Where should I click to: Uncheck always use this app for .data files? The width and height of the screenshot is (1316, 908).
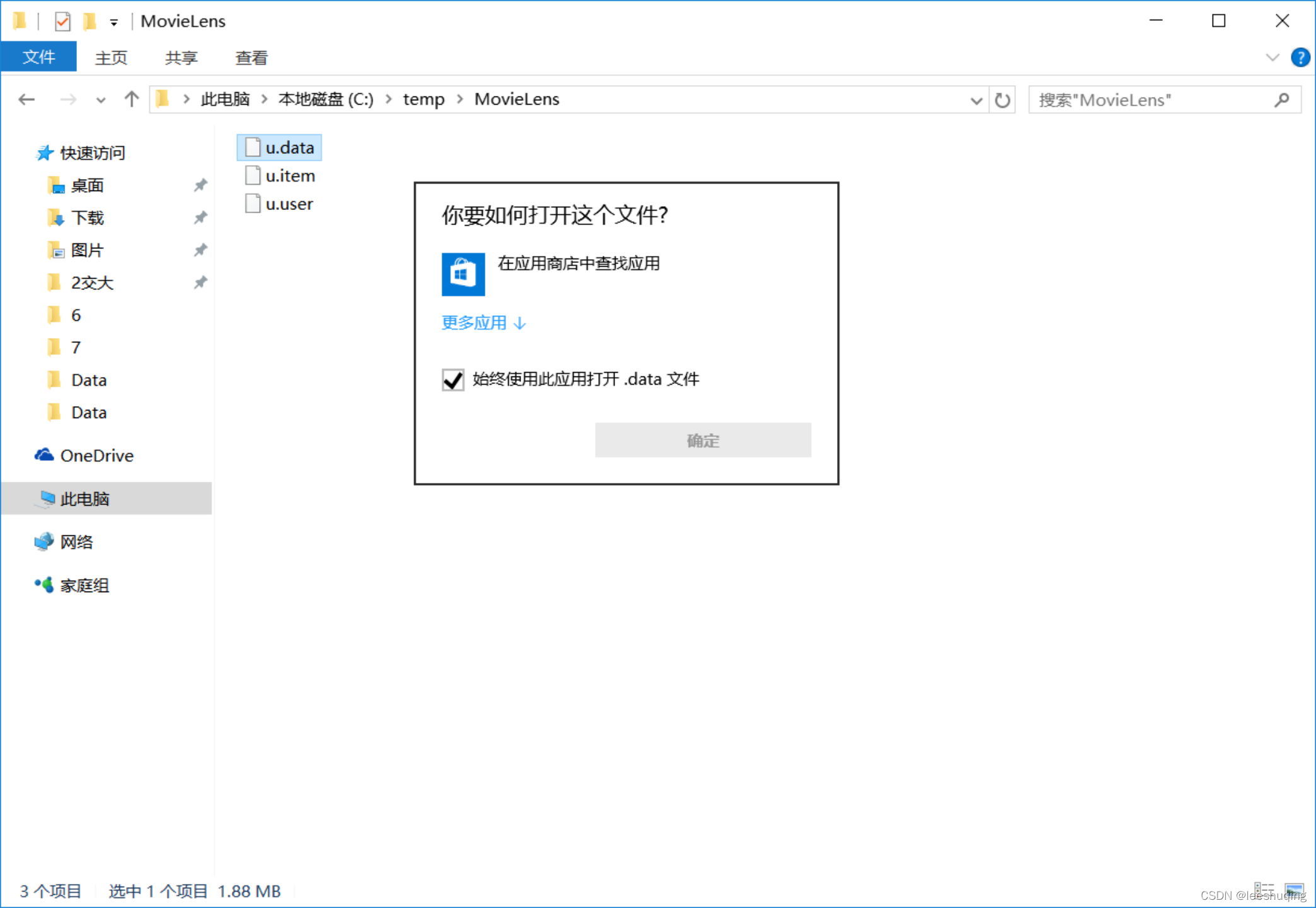point(453,380)
